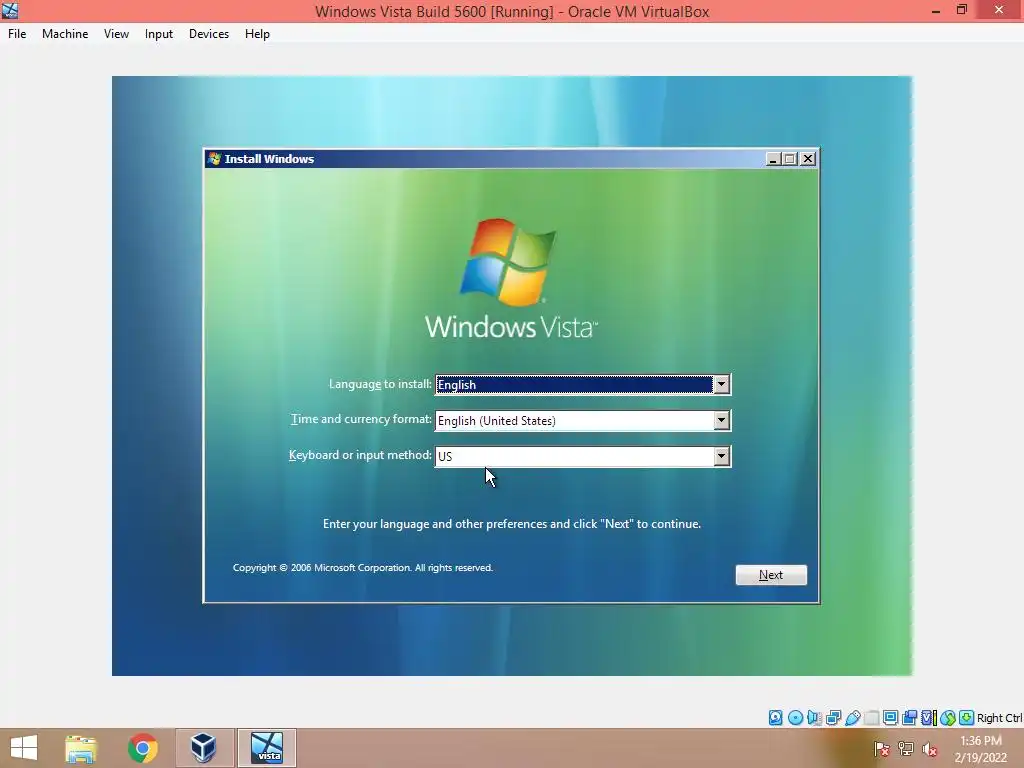Click the display settings status icon

890,718
